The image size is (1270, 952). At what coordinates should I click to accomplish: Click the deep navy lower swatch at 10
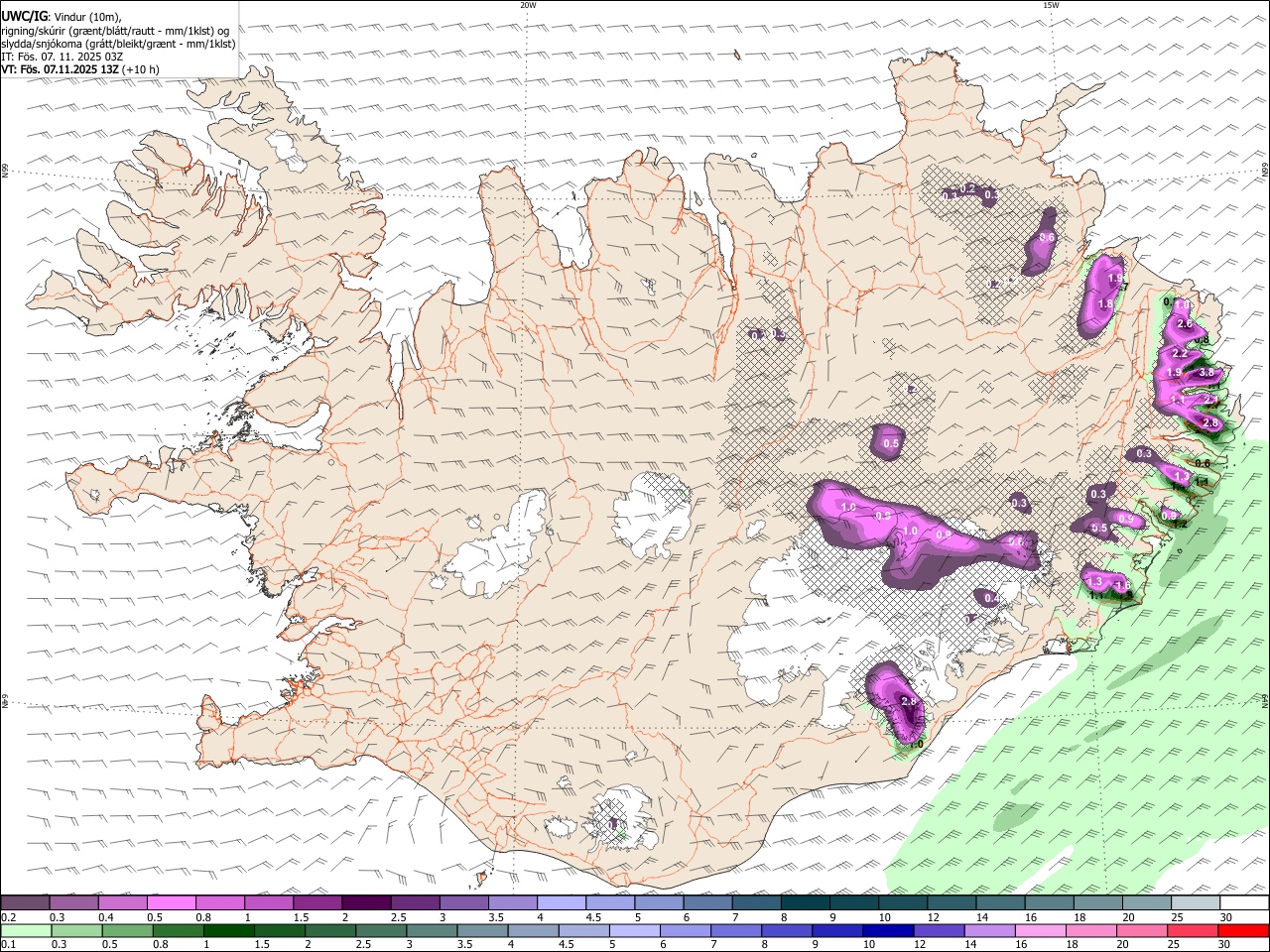click(887, 931)
